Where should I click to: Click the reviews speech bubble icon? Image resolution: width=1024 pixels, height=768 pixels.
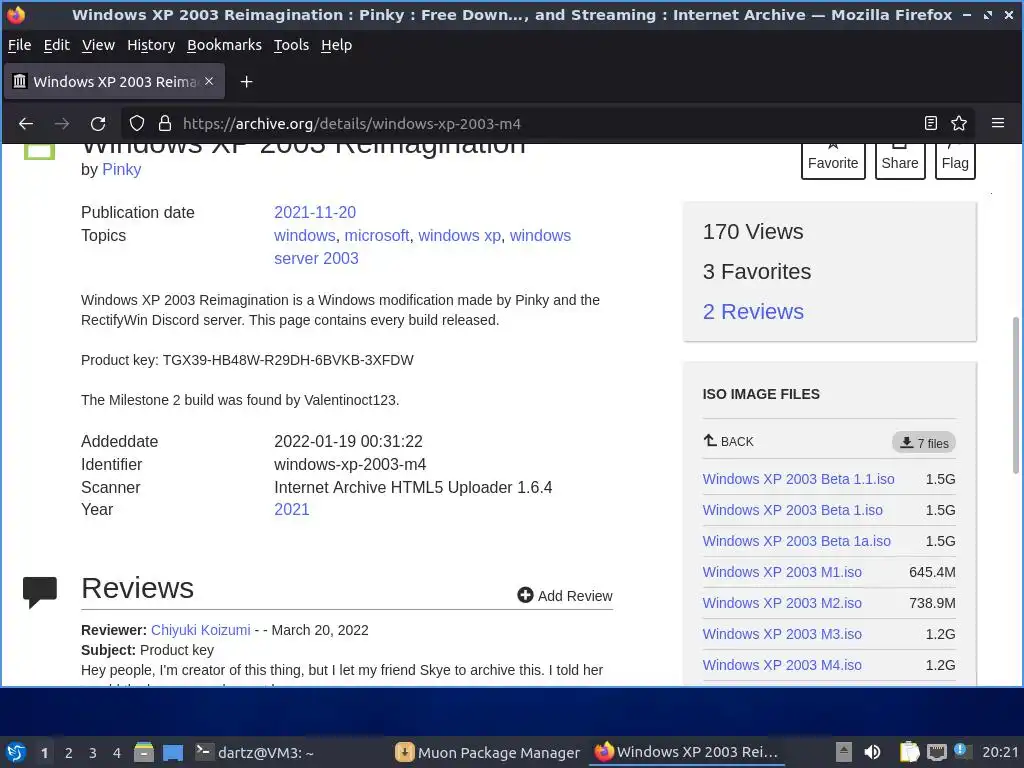coord(40,592)
